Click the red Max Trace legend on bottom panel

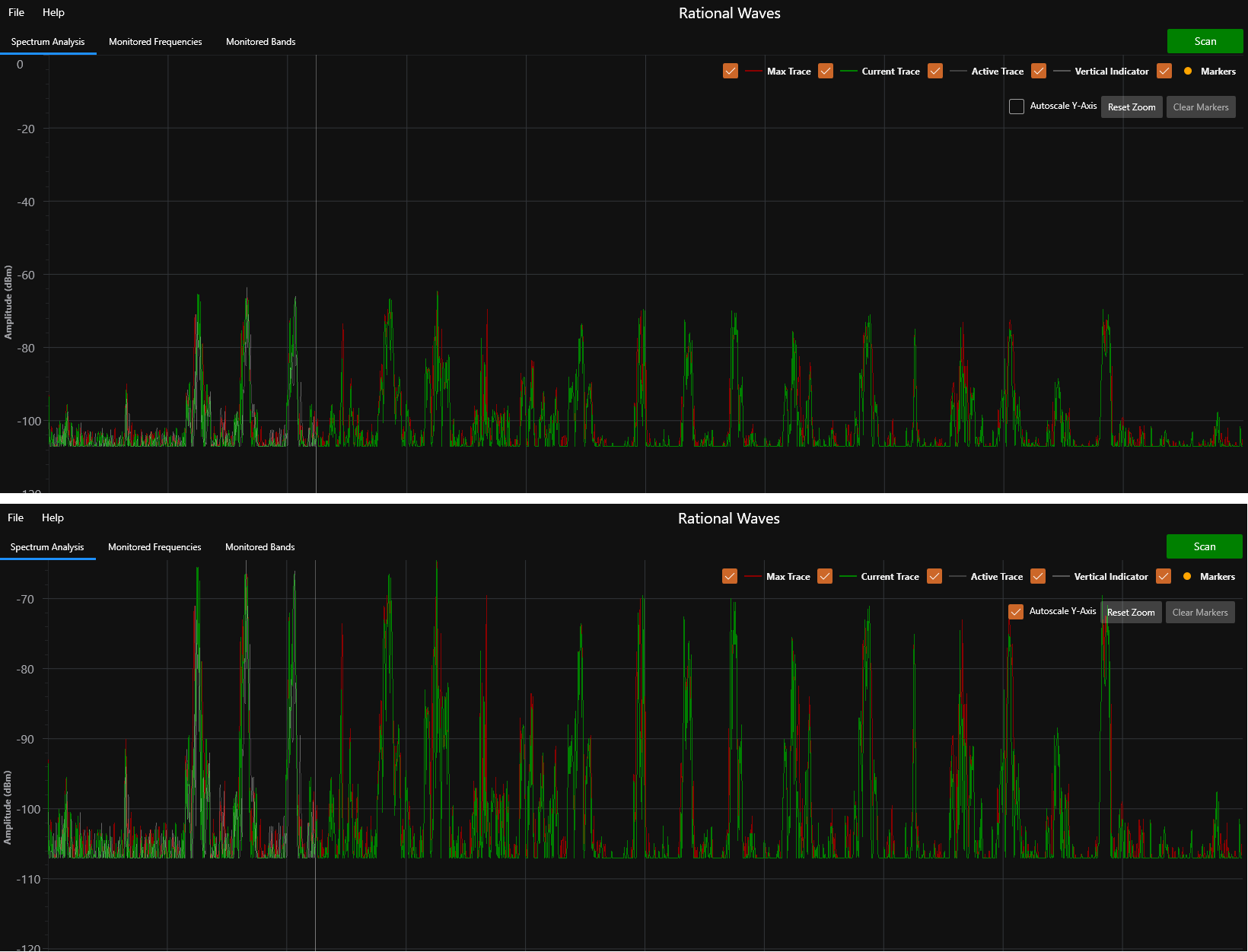(753, 576)
